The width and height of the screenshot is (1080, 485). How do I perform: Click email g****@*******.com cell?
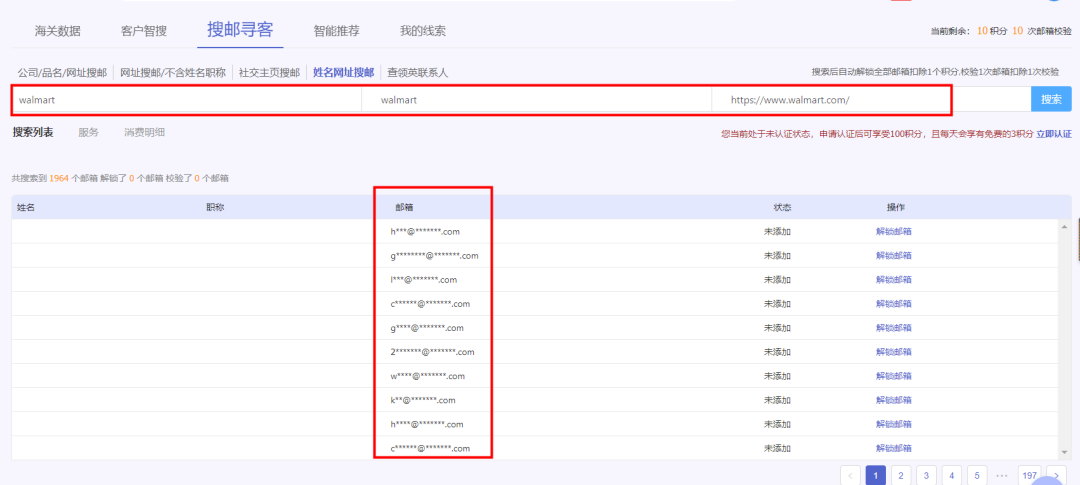point(427,328)
